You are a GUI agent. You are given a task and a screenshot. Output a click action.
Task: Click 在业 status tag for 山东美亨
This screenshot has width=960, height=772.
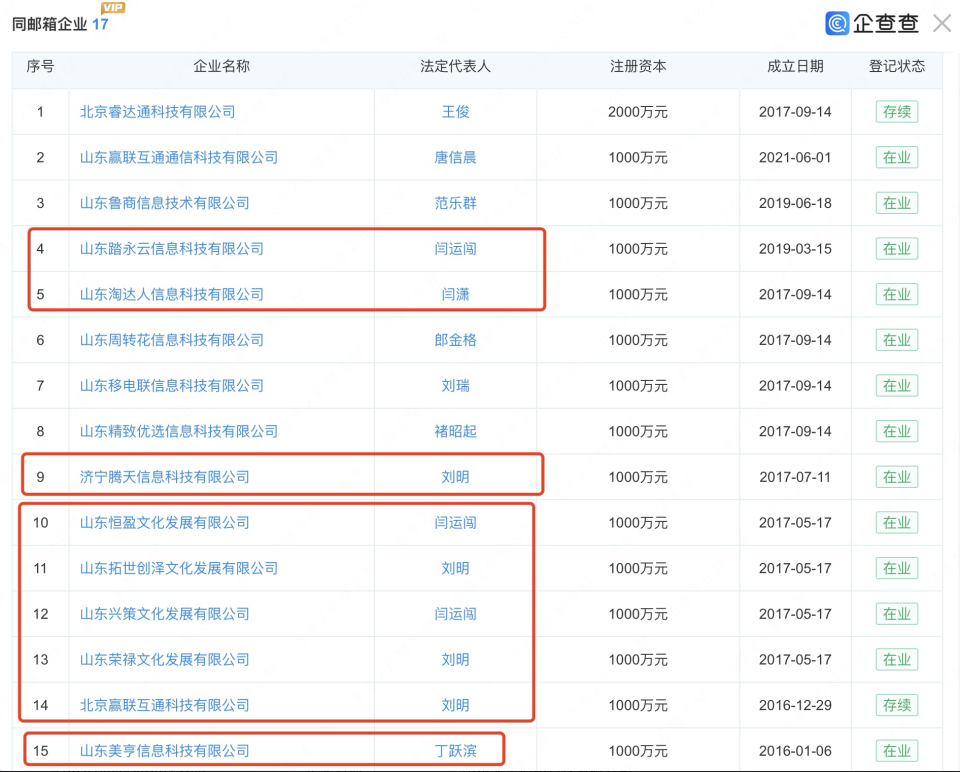click(x=897, y=751)
